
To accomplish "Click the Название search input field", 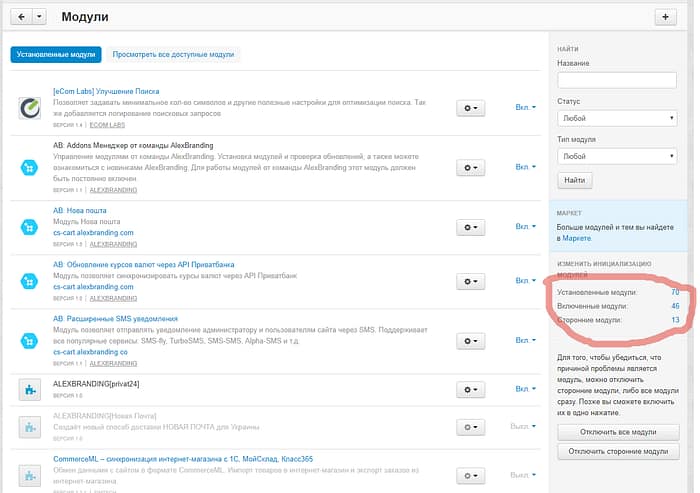I will tap(616, 80).
